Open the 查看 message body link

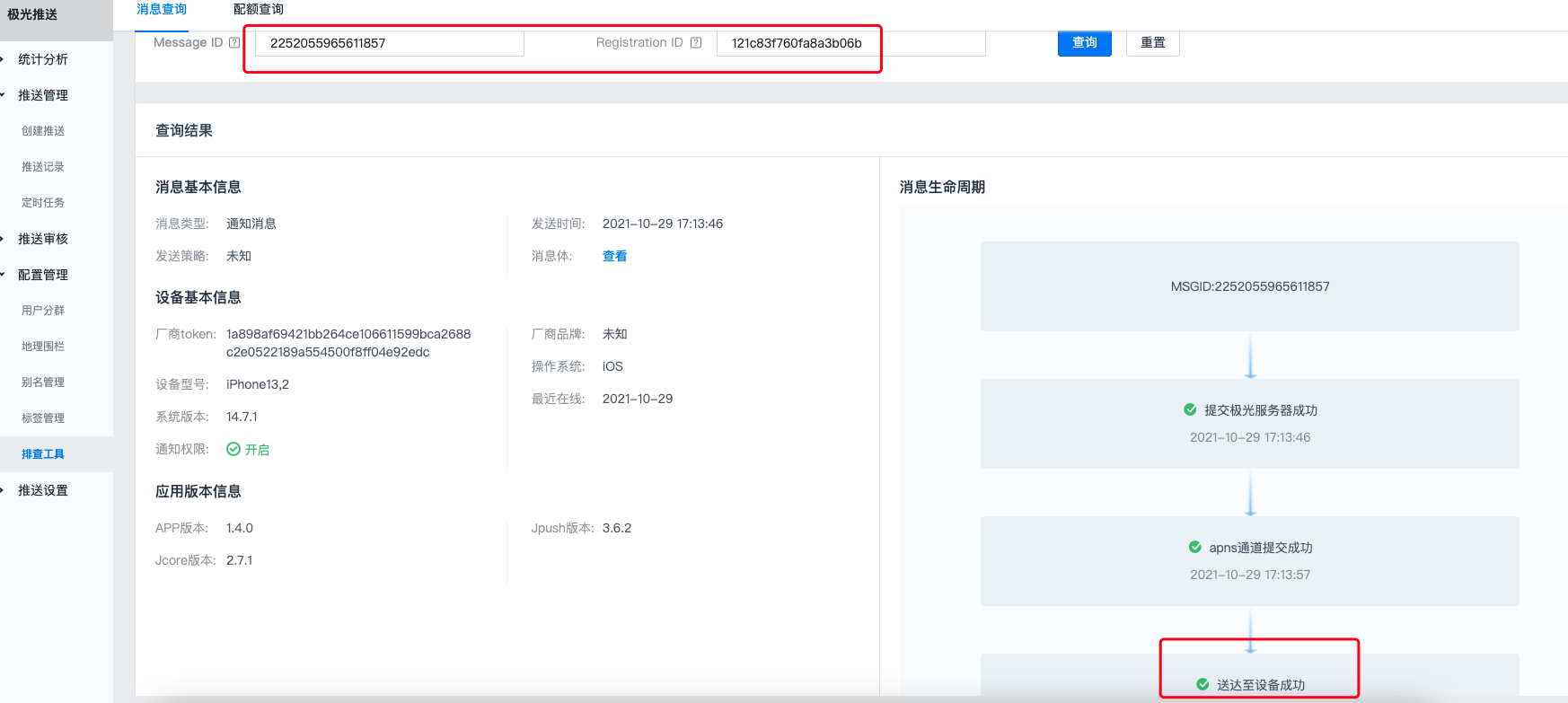coord(614,256)
